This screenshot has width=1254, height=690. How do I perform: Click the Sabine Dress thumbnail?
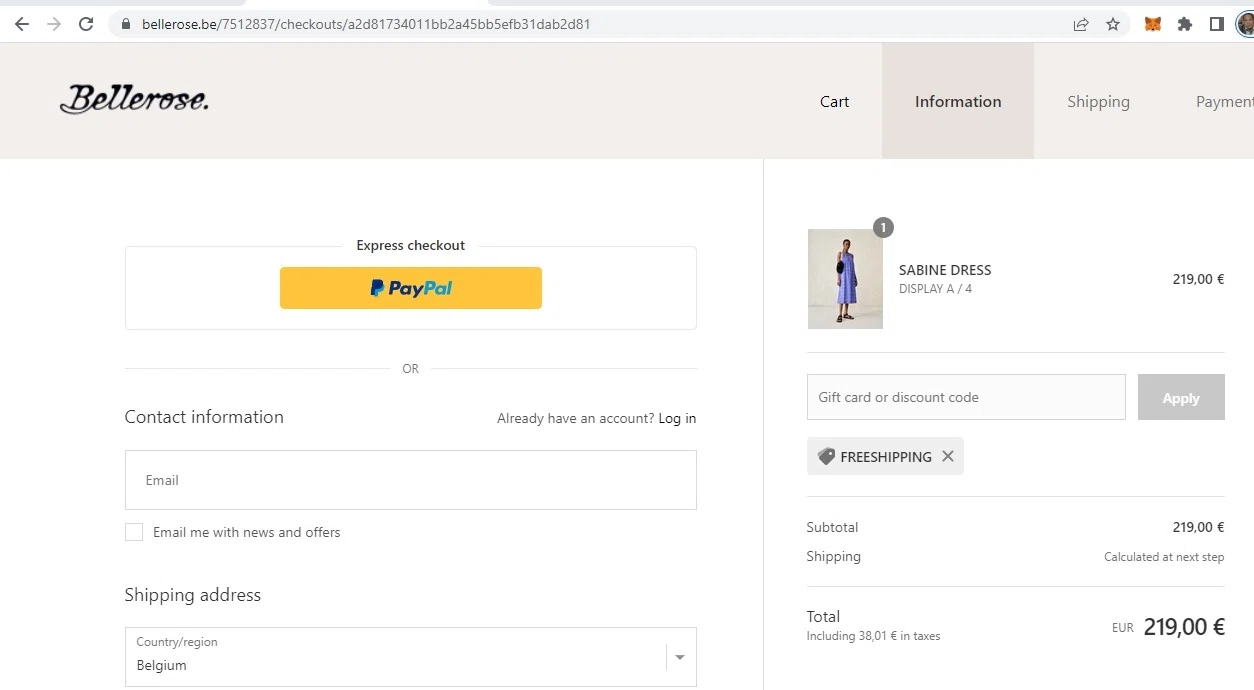(x=845, y=279)
